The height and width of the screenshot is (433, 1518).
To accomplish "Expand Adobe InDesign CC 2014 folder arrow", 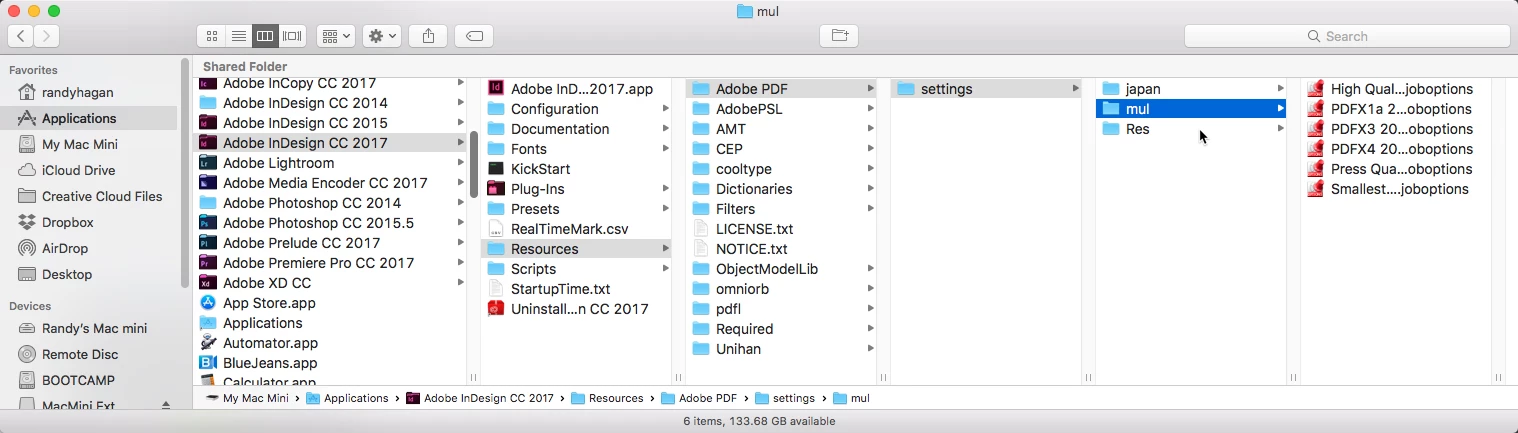I will 460,103.
